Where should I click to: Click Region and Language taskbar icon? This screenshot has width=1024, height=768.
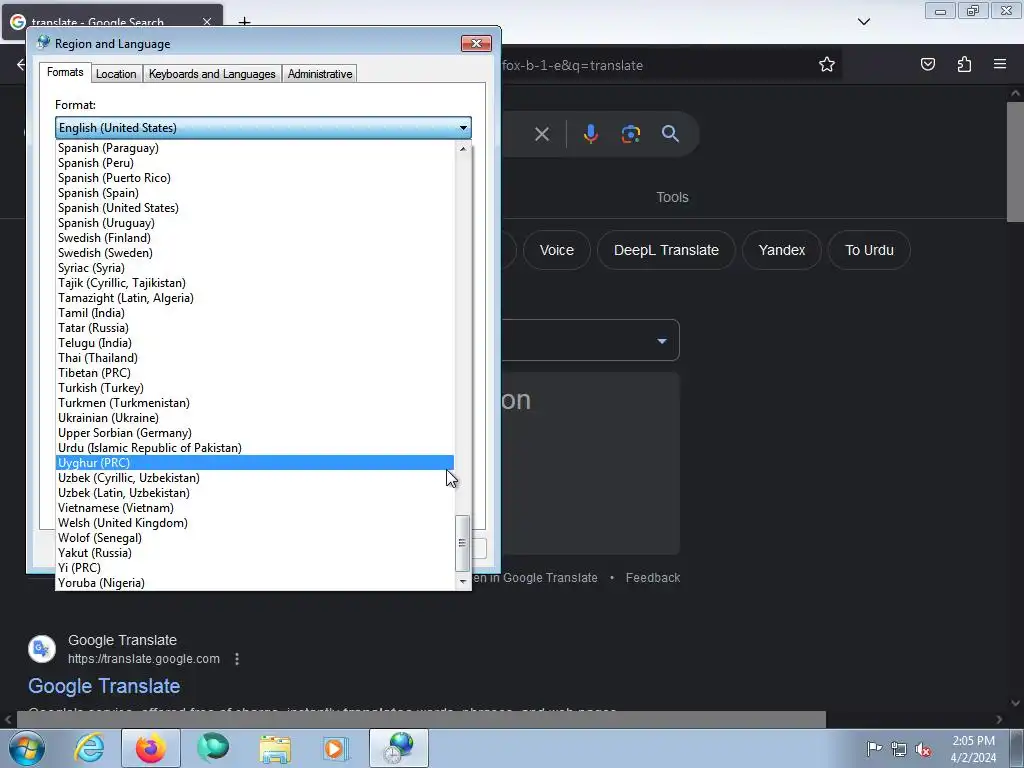(398, 748)
